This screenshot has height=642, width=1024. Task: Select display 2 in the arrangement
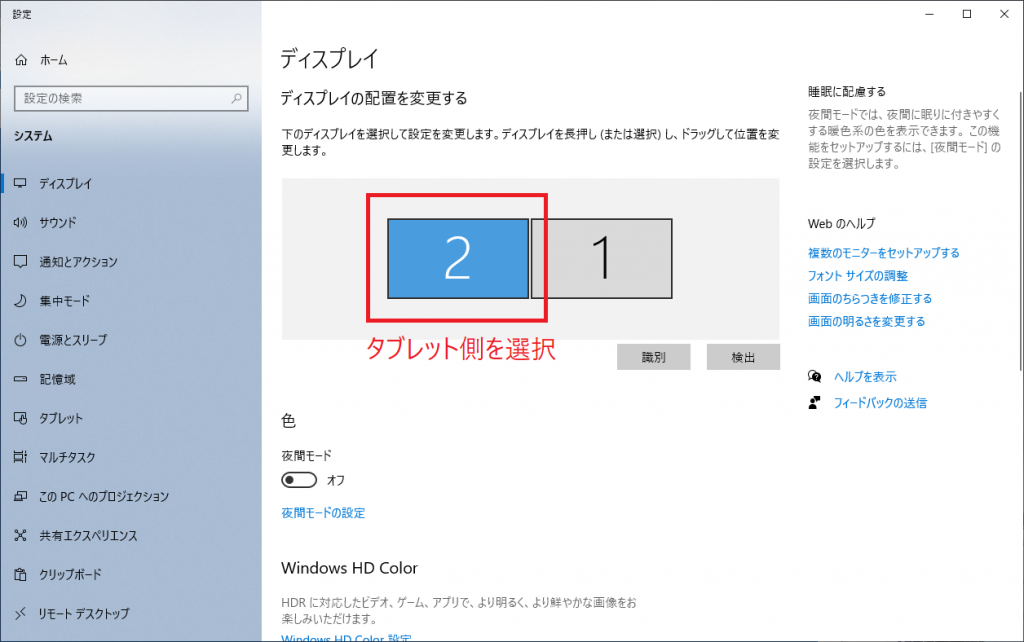458,259
